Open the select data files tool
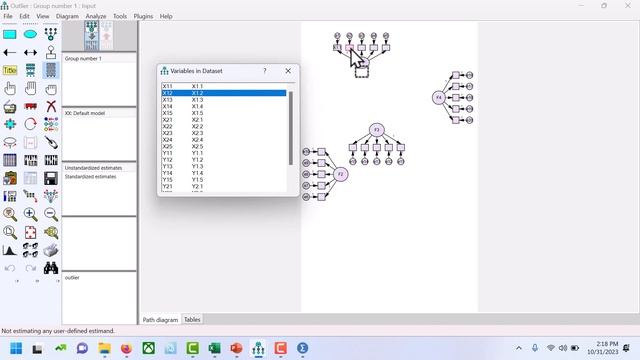 click(10, 160)
